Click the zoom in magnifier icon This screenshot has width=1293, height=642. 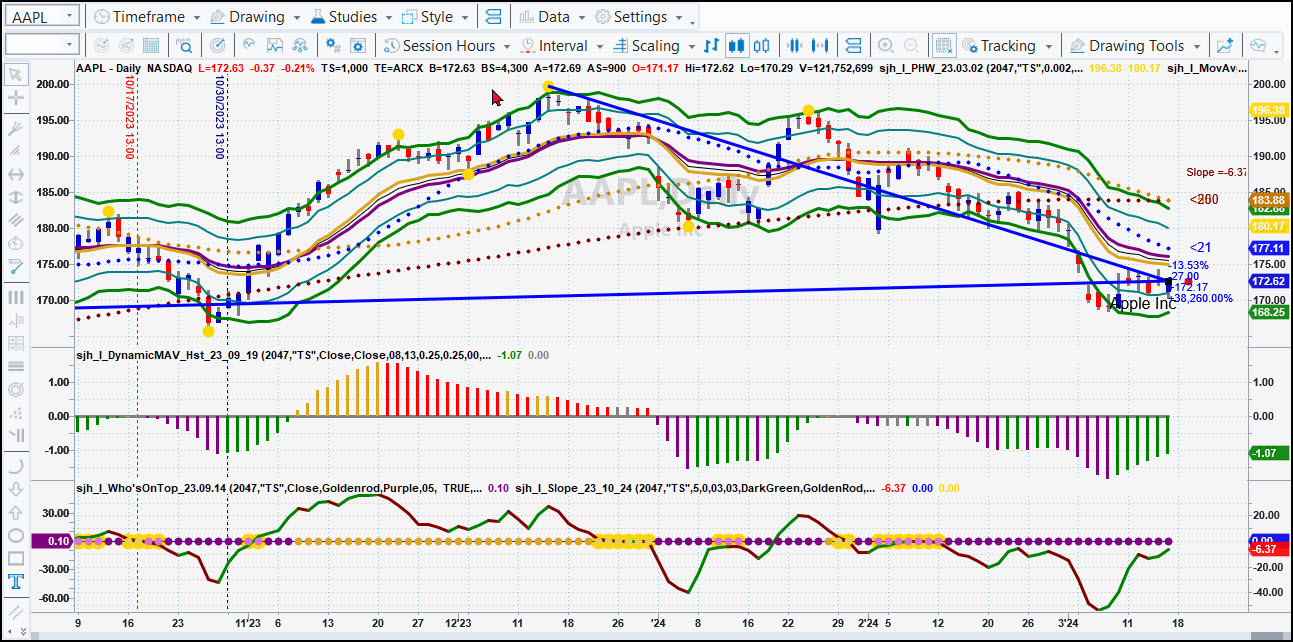[x=886, y=45]
